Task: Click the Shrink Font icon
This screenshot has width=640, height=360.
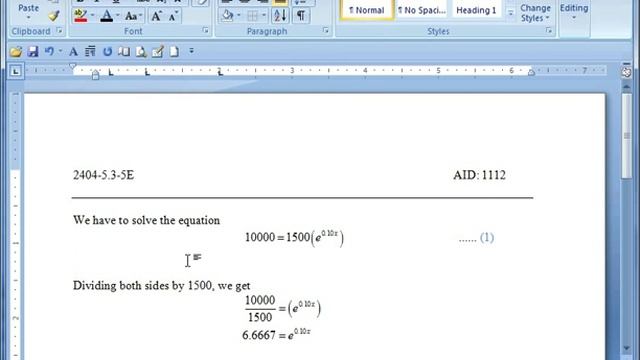Action: click(x=173, y=16)
